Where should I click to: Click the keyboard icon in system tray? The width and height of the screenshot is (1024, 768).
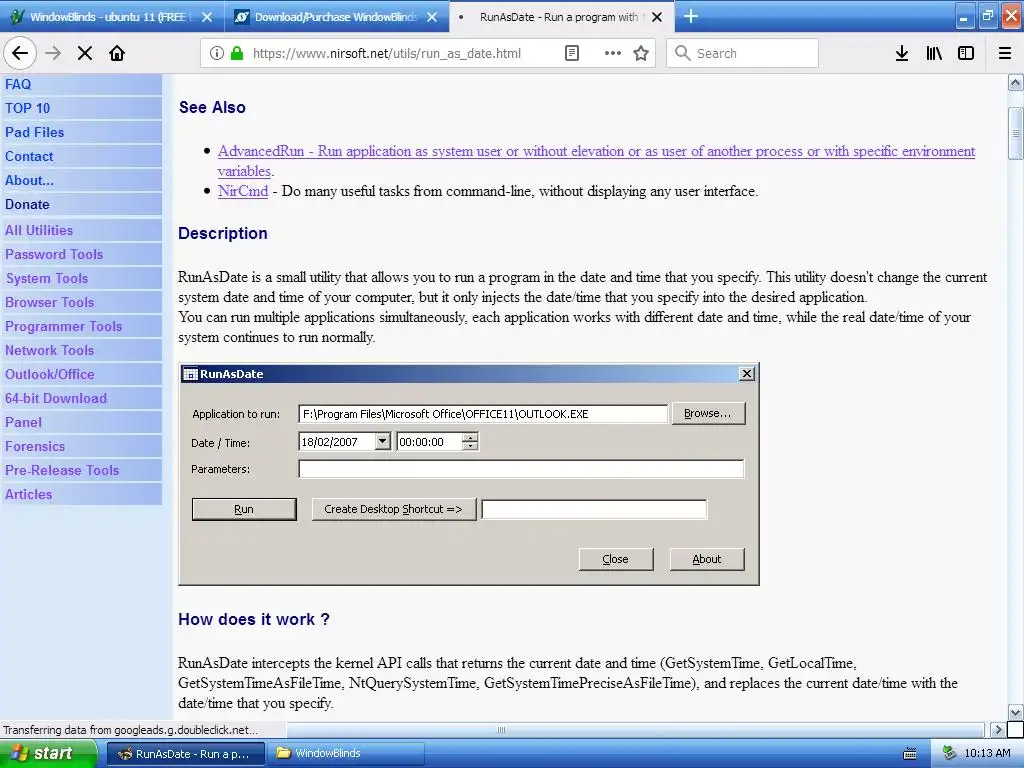(x=910, y=754)
